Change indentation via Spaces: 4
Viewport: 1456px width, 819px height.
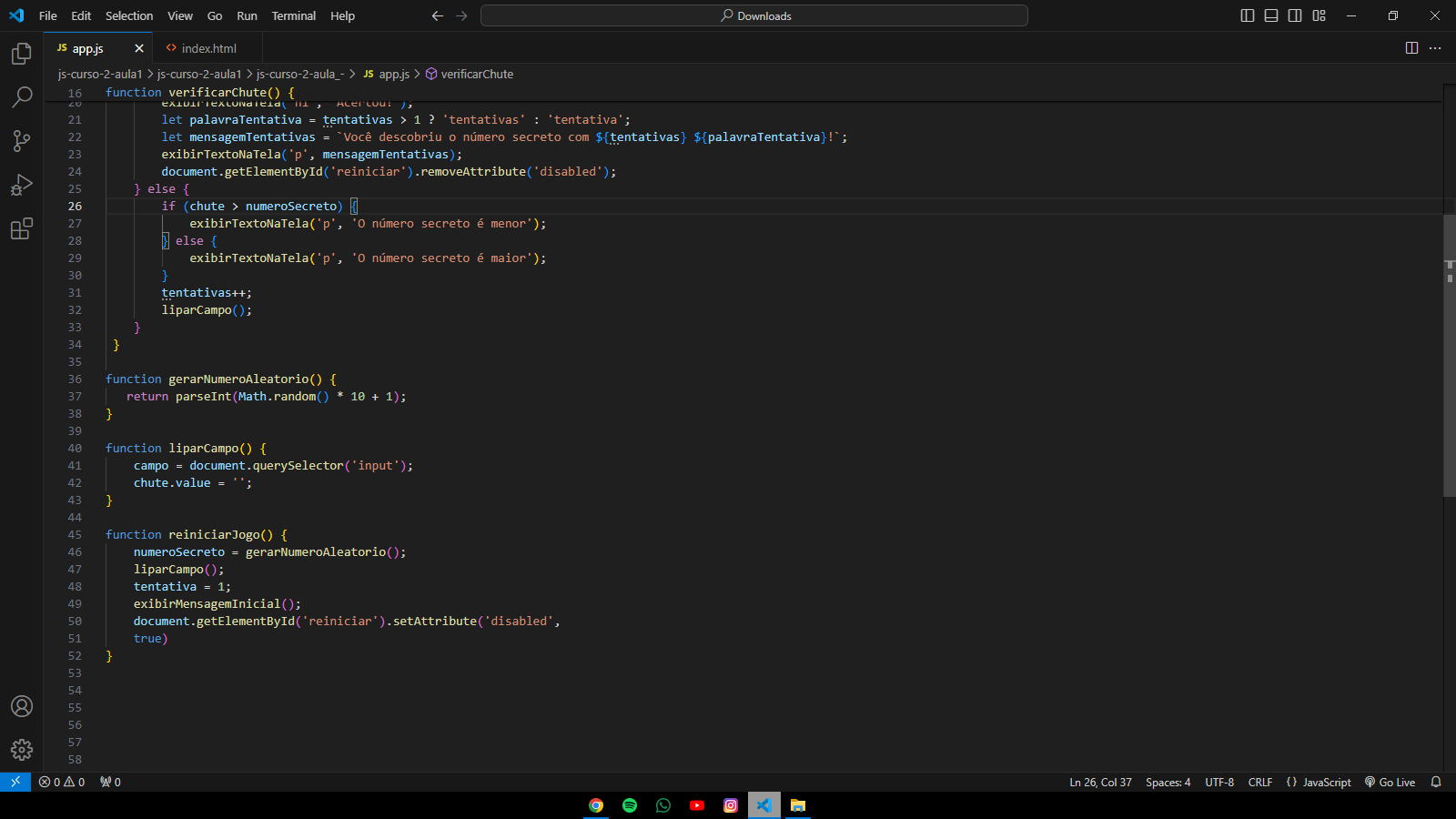(1168, 782)
